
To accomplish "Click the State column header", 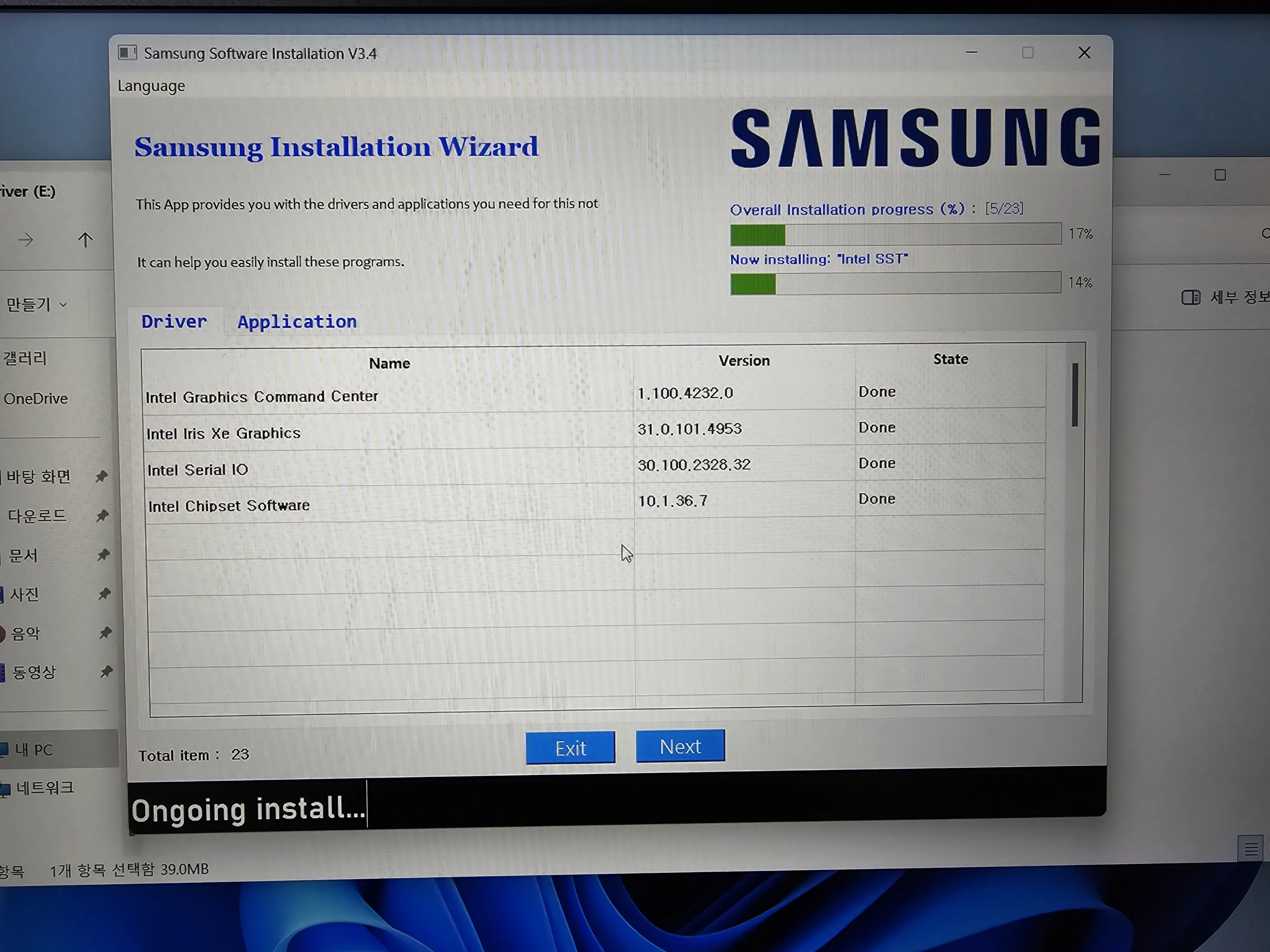I will coord(950,359).
